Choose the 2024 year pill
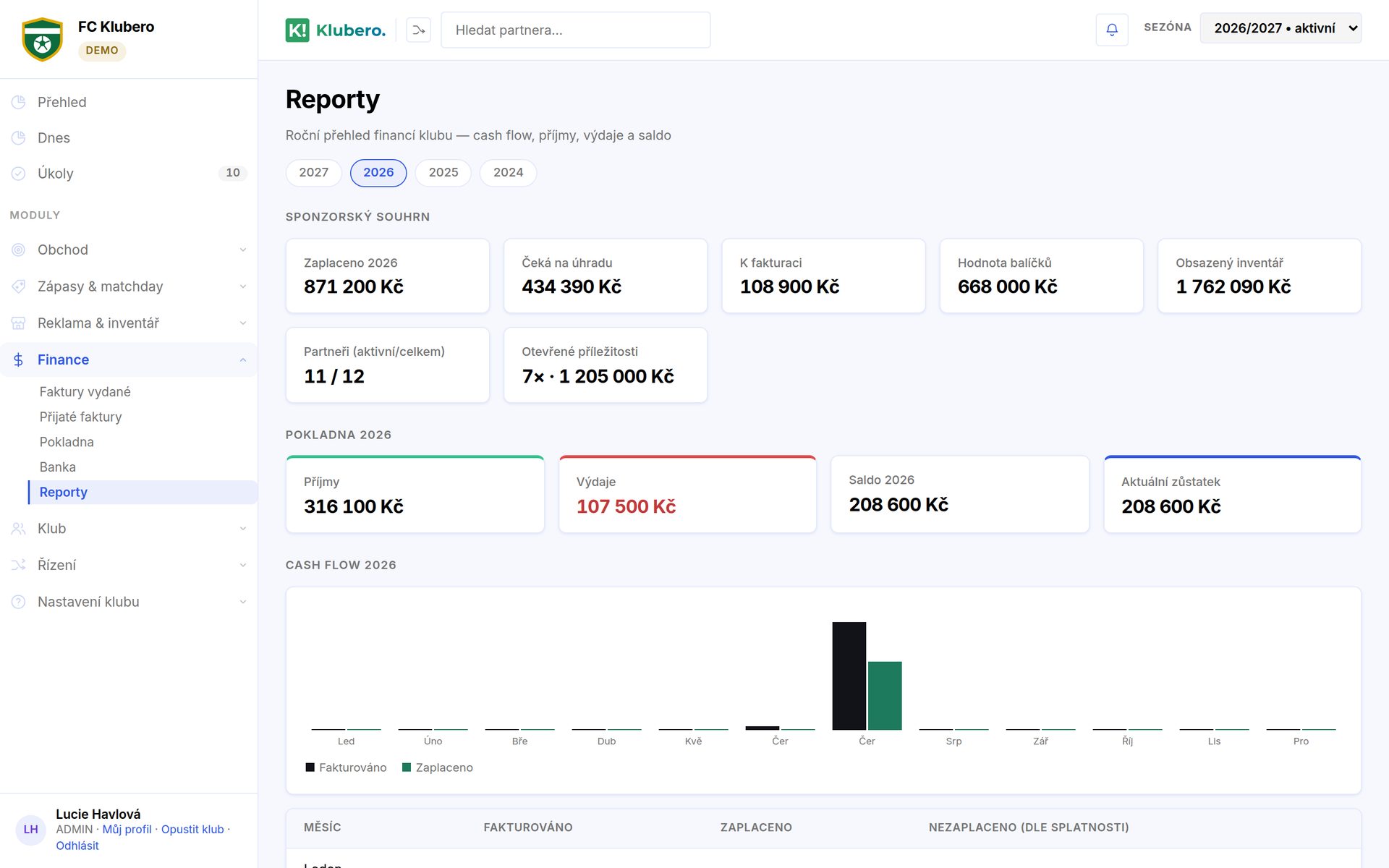 pos(508,172)
